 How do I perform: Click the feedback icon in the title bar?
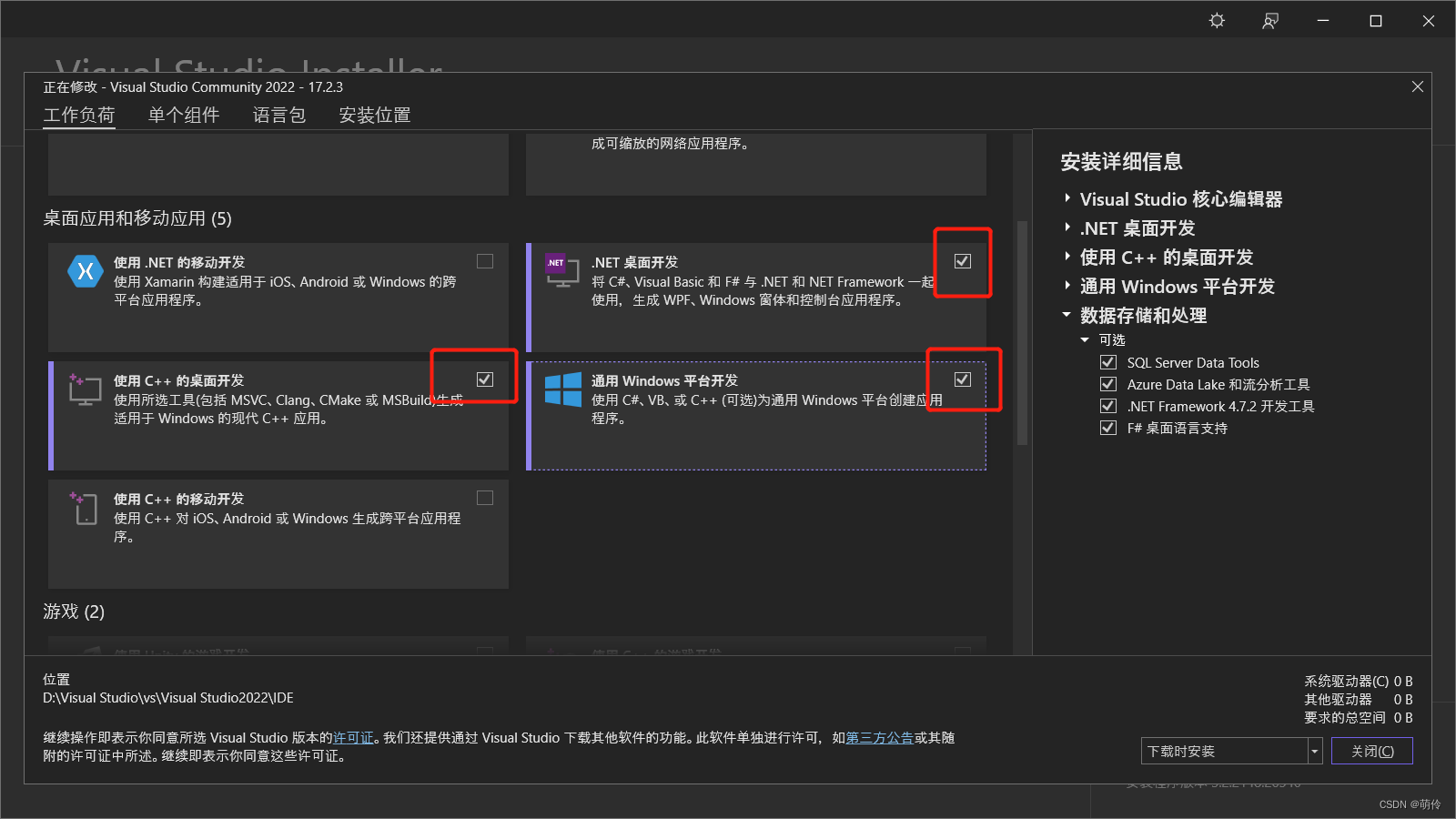point(1269,20)
